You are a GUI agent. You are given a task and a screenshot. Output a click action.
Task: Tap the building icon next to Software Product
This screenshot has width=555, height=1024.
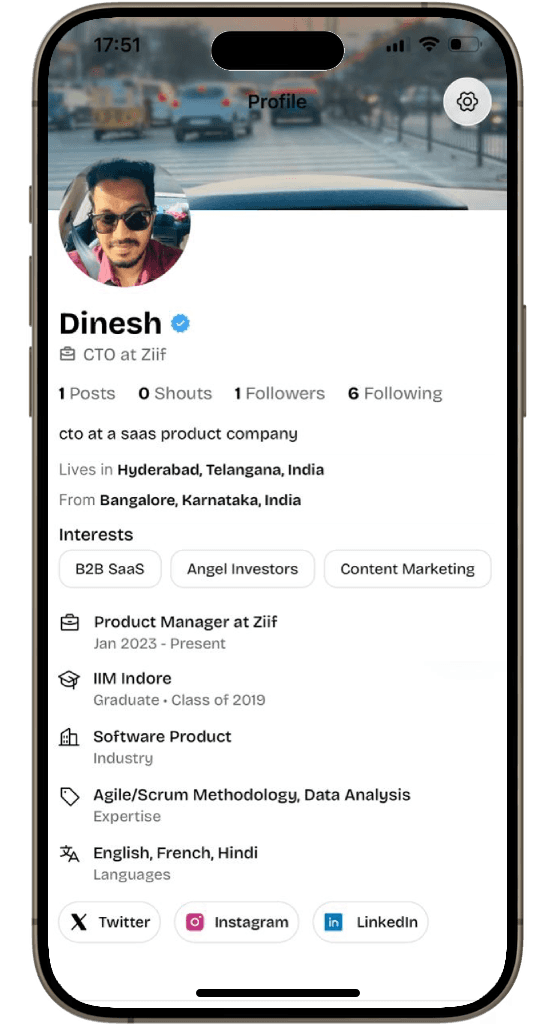point(69,738)
